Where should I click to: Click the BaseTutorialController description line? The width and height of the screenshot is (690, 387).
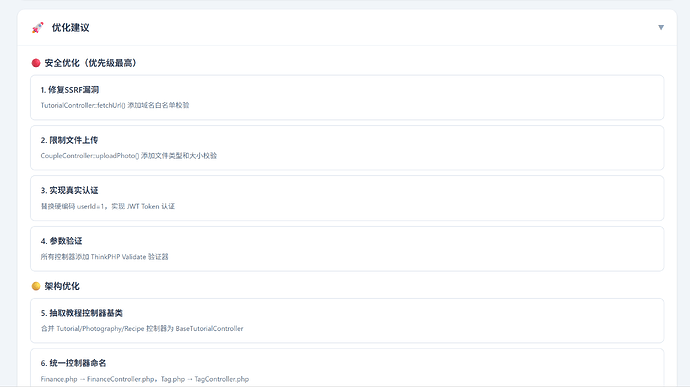(142, 328)
